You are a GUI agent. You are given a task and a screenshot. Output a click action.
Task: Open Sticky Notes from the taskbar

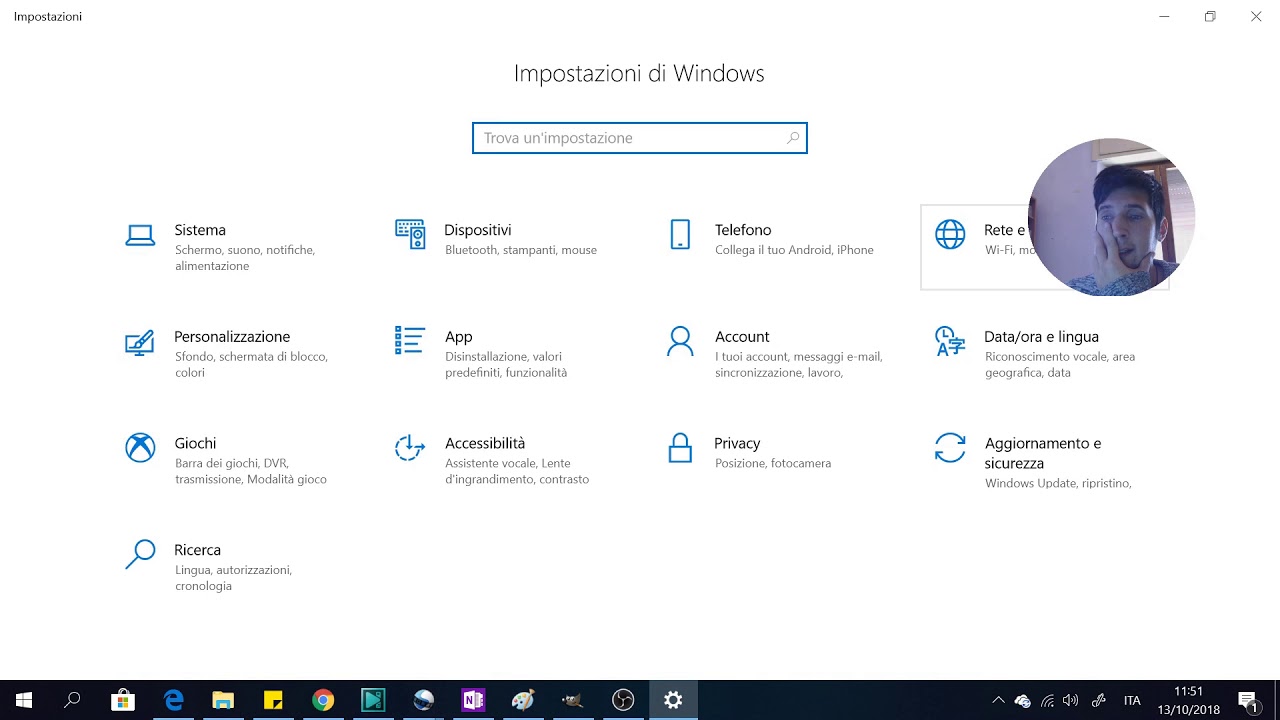point(273,700)
